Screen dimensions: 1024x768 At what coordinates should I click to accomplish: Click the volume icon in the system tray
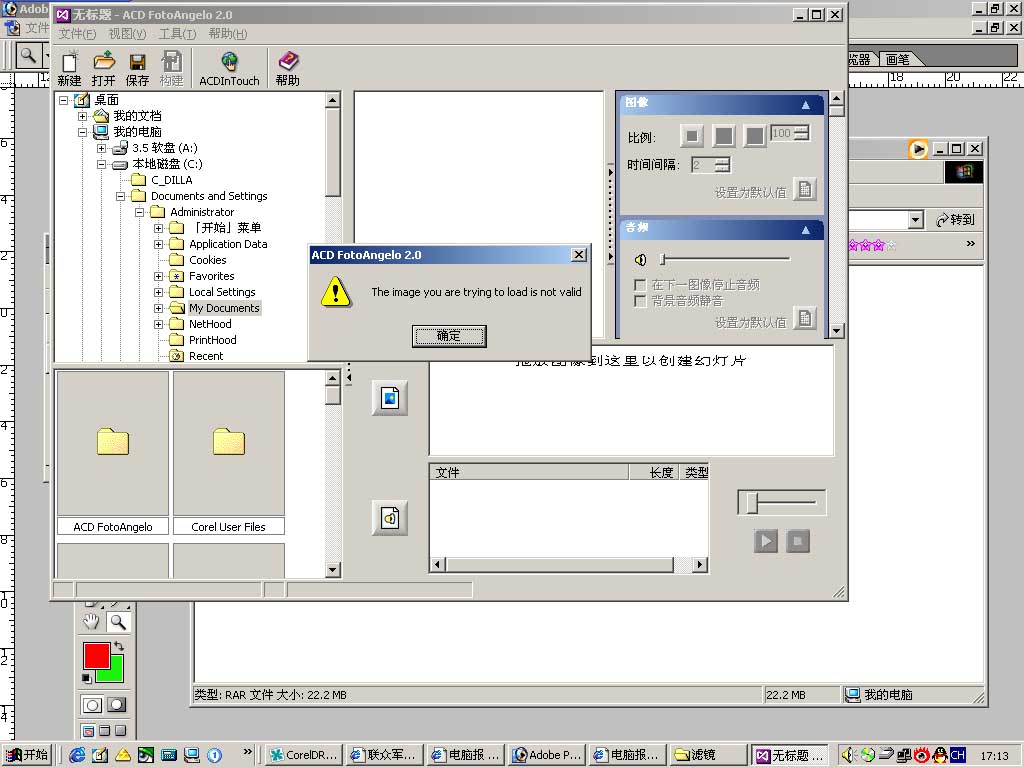tap(848, 755)
